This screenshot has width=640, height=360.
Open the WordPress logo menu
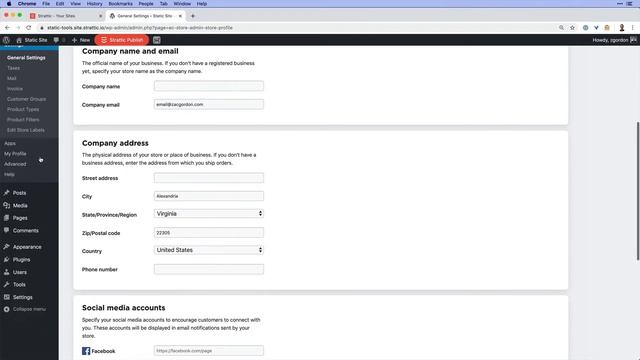tap(6, 40)
